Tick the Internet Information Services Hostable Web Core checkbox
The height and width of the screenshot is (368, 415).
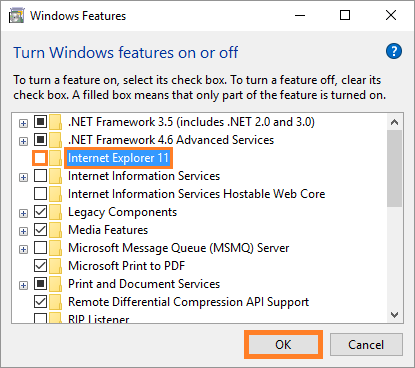40,194
